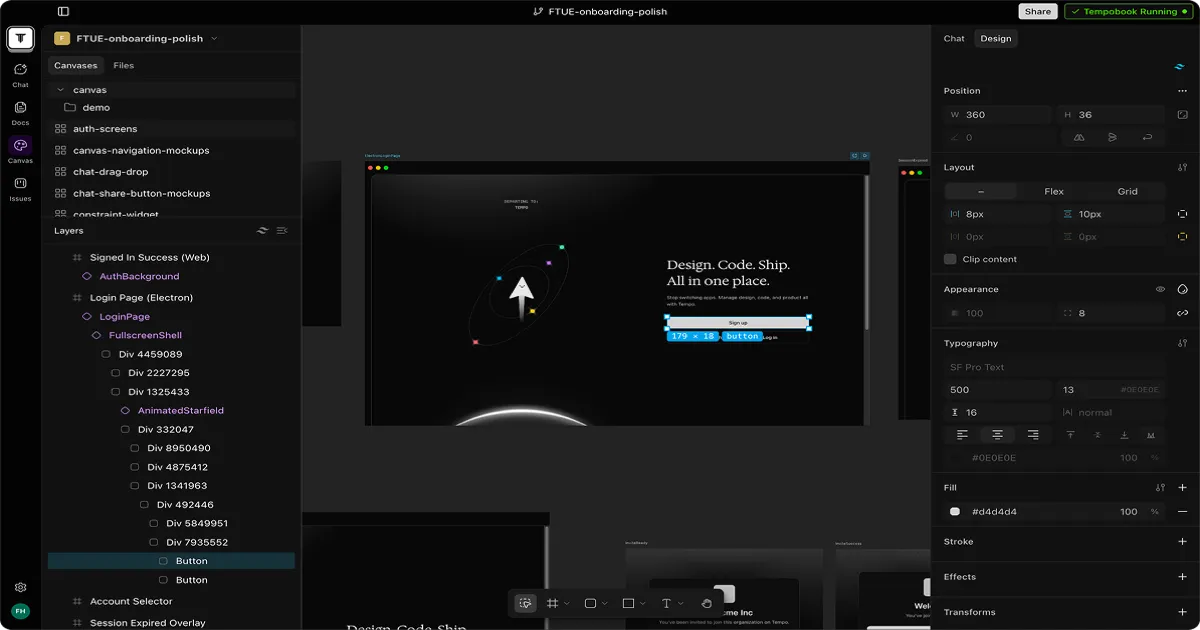Image resolution: width=1200 pixels, height=630 pixels.
Task: Open settings gear in left sidebar
Action: (x=20, y=588)
